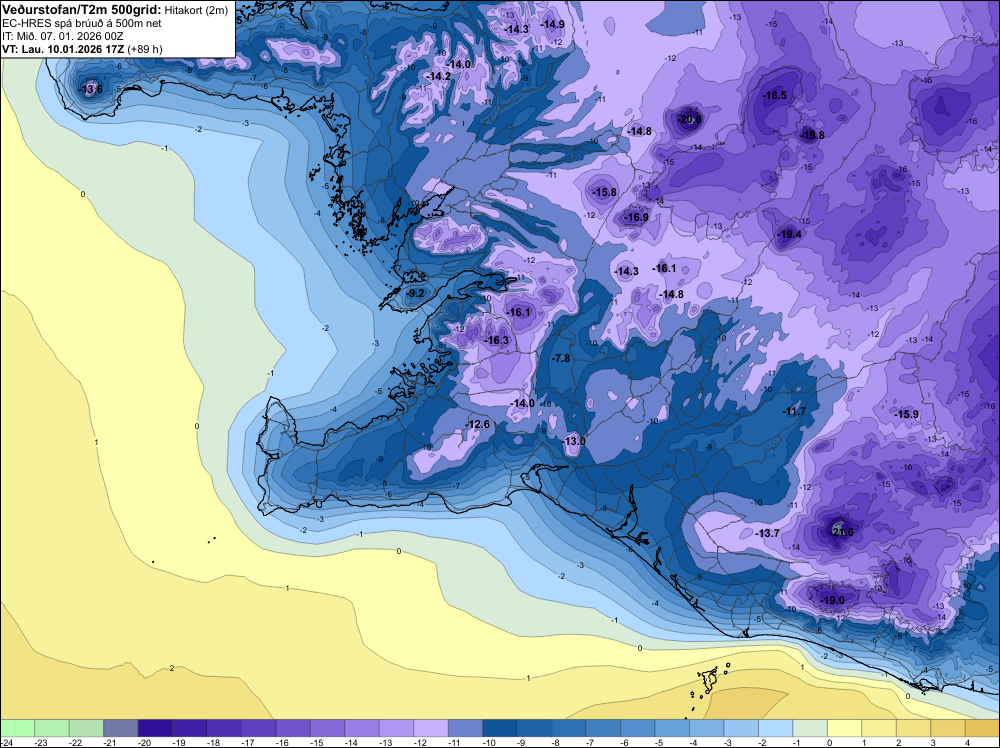The image size is (1000, 748).
Task: Click the -13.7 temperature label
Action: (x=767, y=533)
